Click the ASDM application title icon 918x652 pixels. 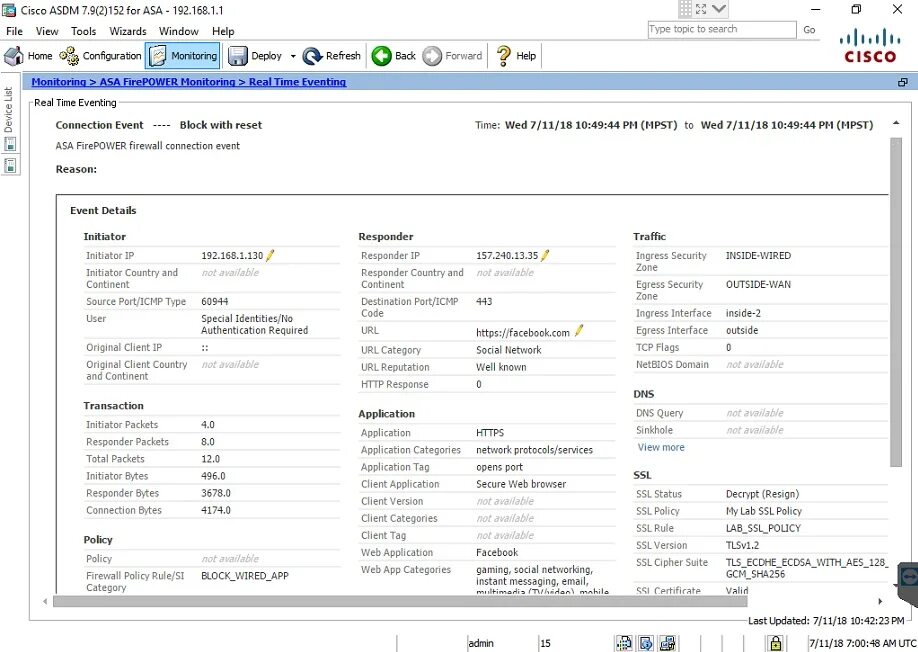(9, 10)
